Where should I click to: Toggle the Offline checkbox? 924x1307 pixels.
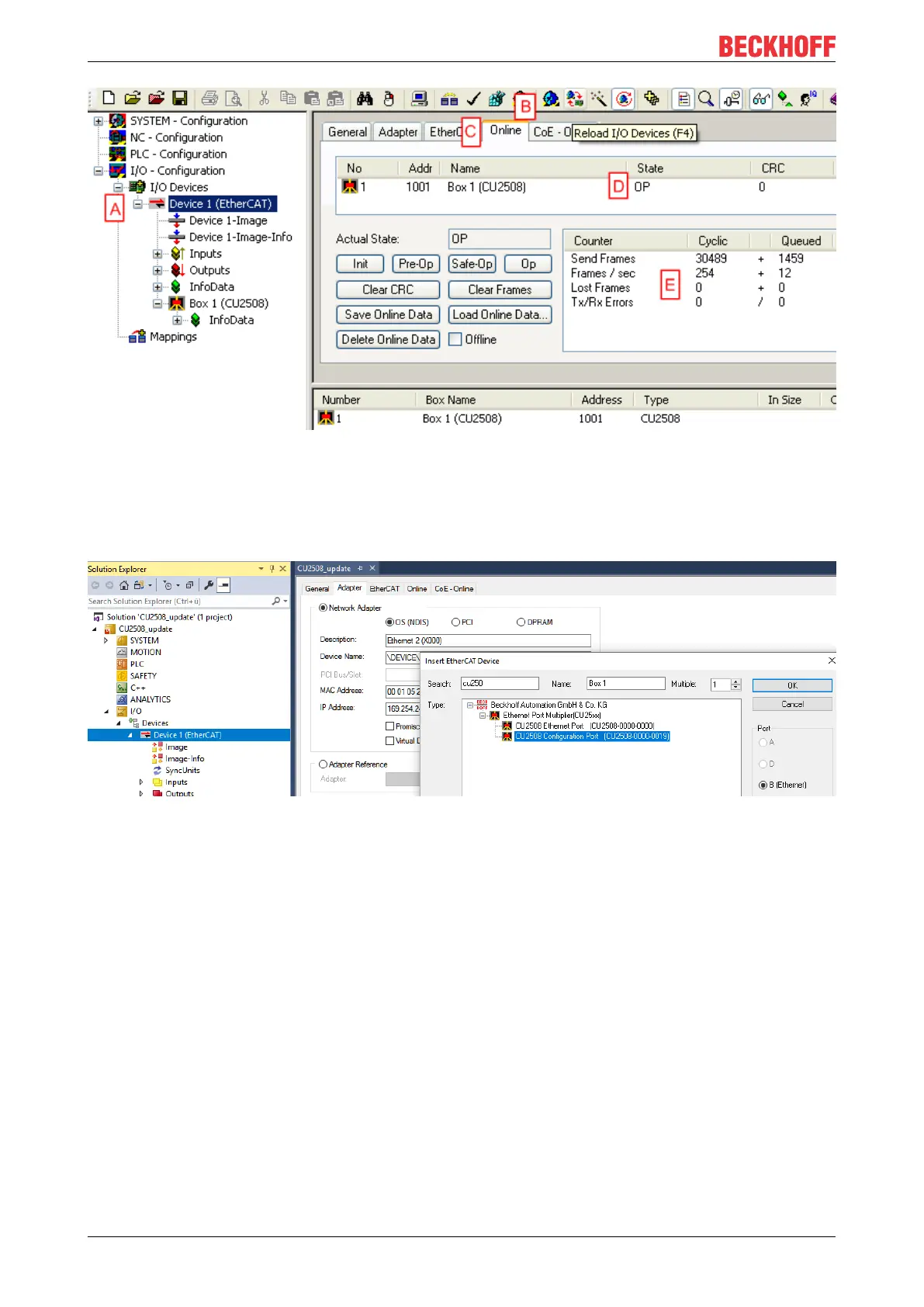click(455, 339)
